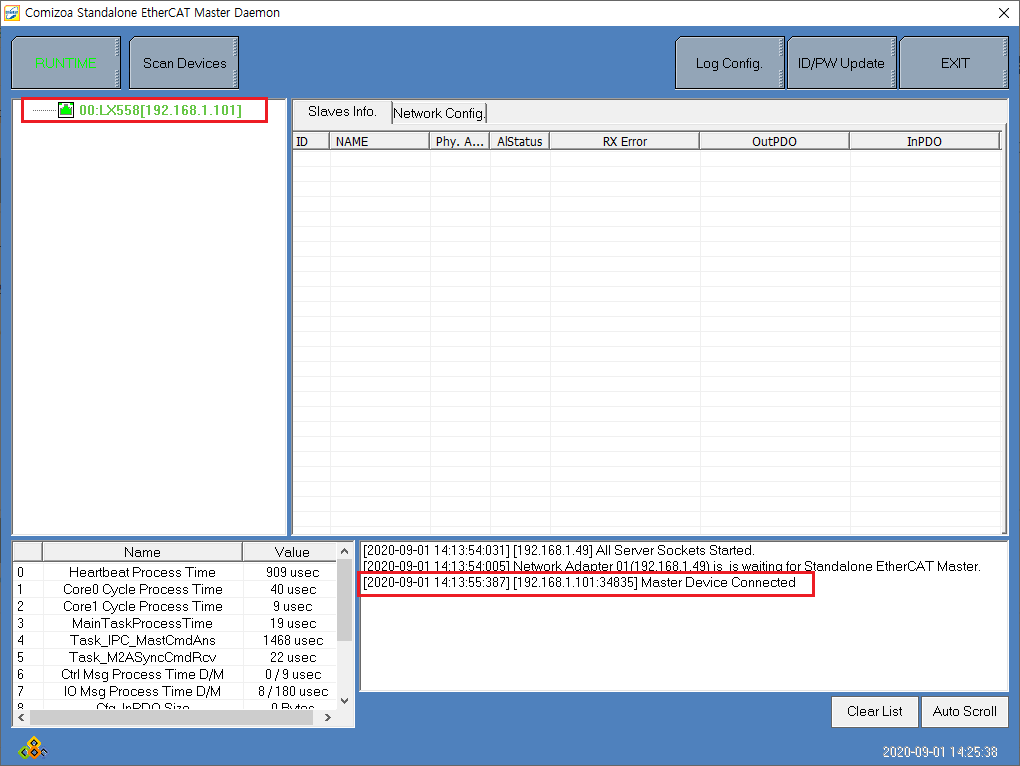Select the Heartbeat Process Time row
Viewport: 1020px width, 766px height.
pyautogui.click(x=142, y=573)
